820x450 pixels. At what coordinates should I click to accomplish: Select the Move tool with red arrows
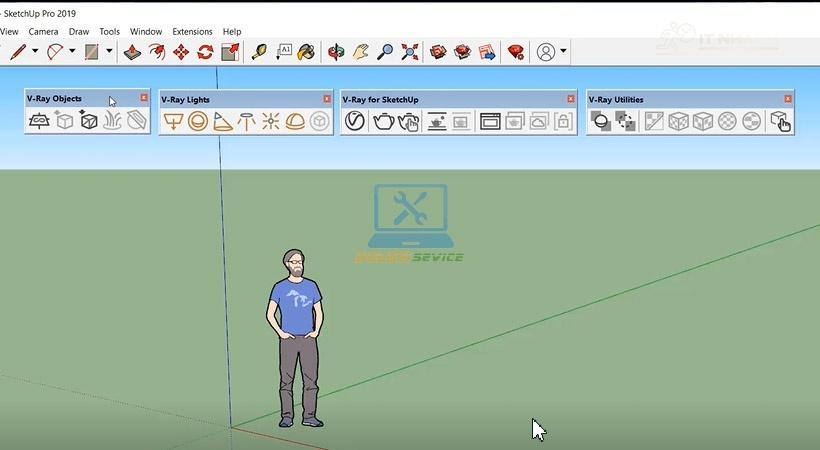pyautogui.click(x=181, y=52)
